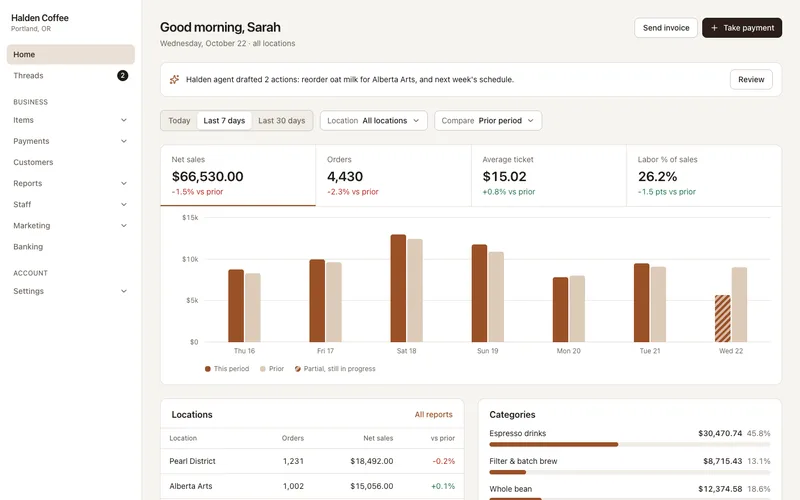Open the Location All locations dropdown
The height and width of the screenshot is (500, 800).
click(373, 121)
